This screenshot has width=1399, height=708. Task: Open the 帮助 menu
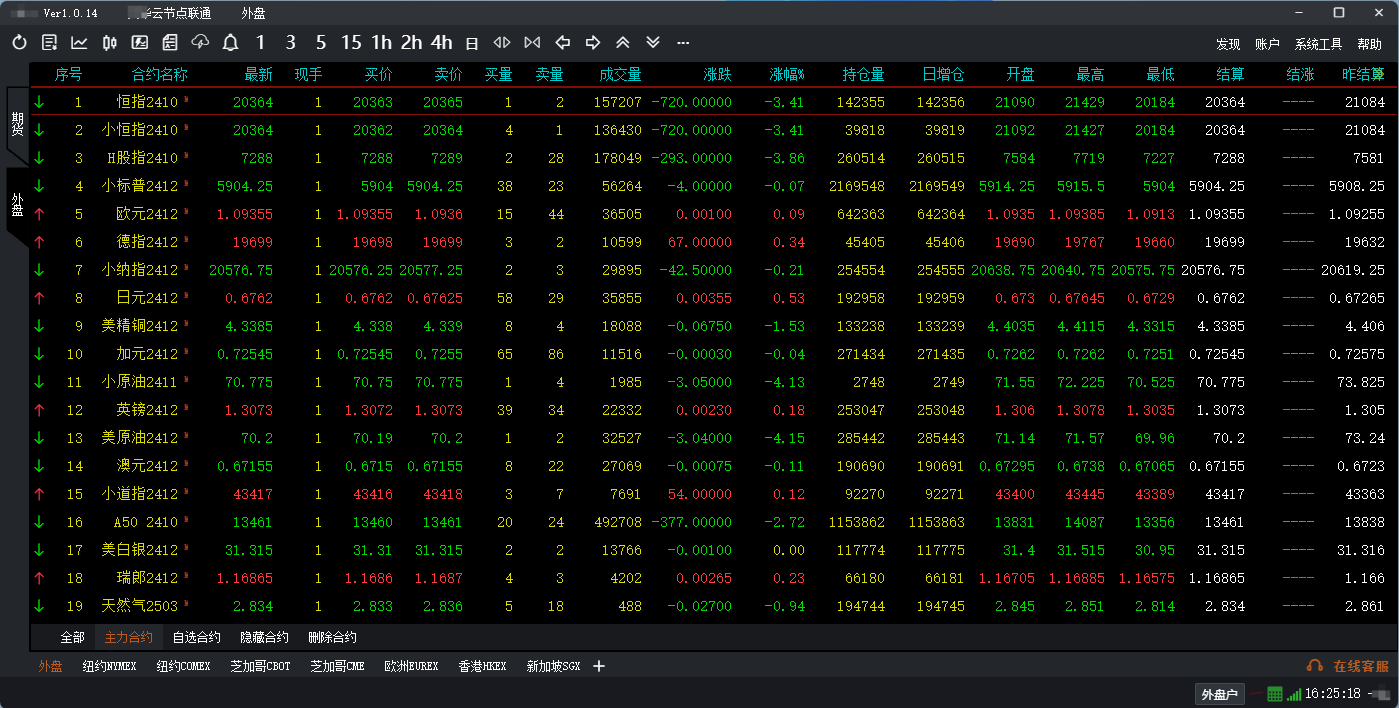pyautogui.click(x=1369, y=44)
